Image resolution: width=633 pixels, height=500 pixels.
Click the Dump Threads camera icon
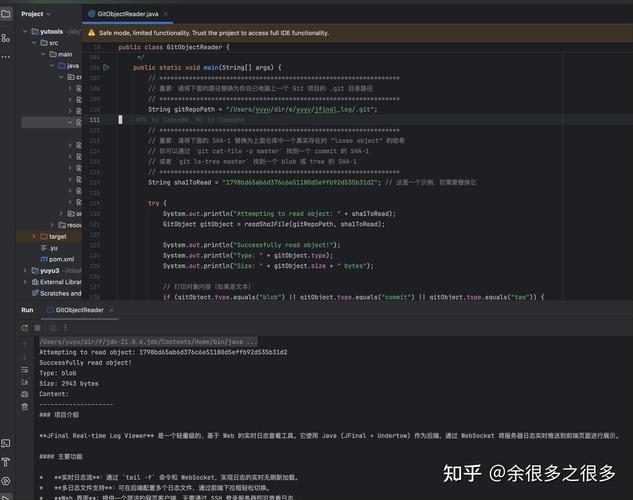(x=53, y=328)
